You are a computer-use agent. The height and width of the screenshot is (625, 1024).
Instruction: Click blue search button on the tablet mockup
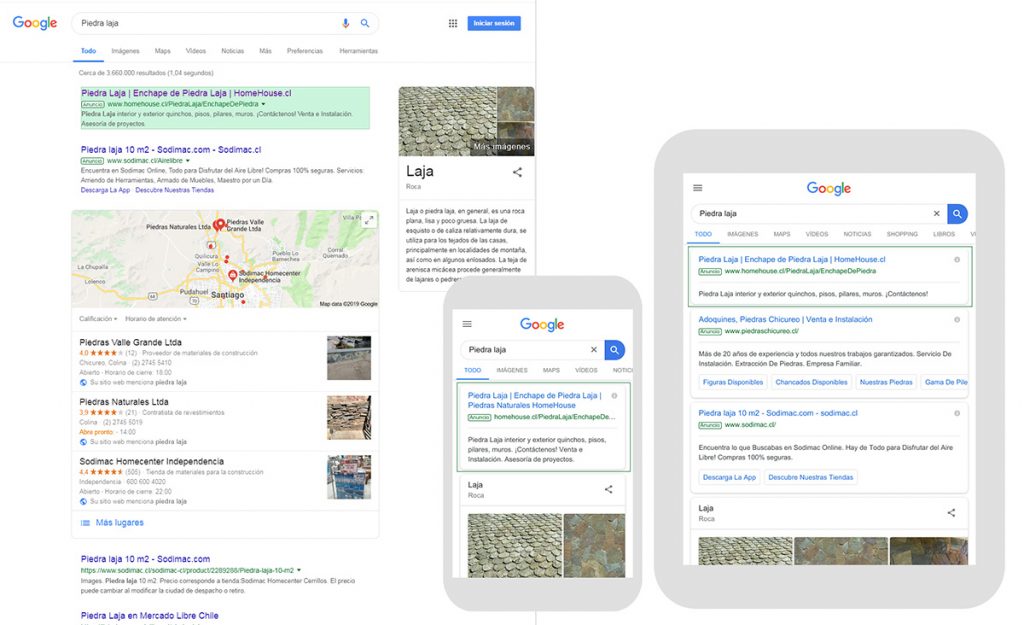click(x=957, y=214)
